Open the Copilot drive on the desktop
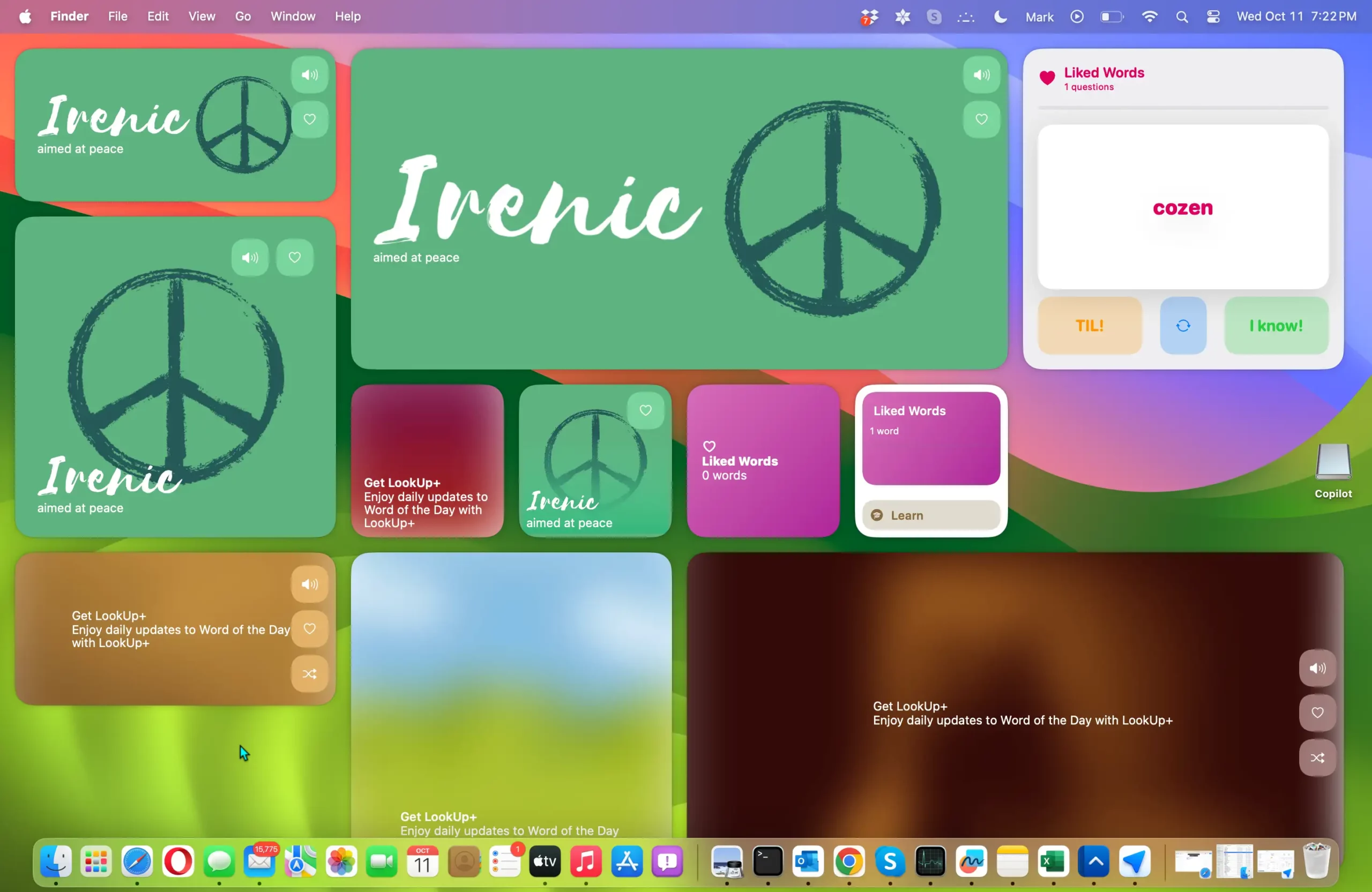 point(1333,471)
